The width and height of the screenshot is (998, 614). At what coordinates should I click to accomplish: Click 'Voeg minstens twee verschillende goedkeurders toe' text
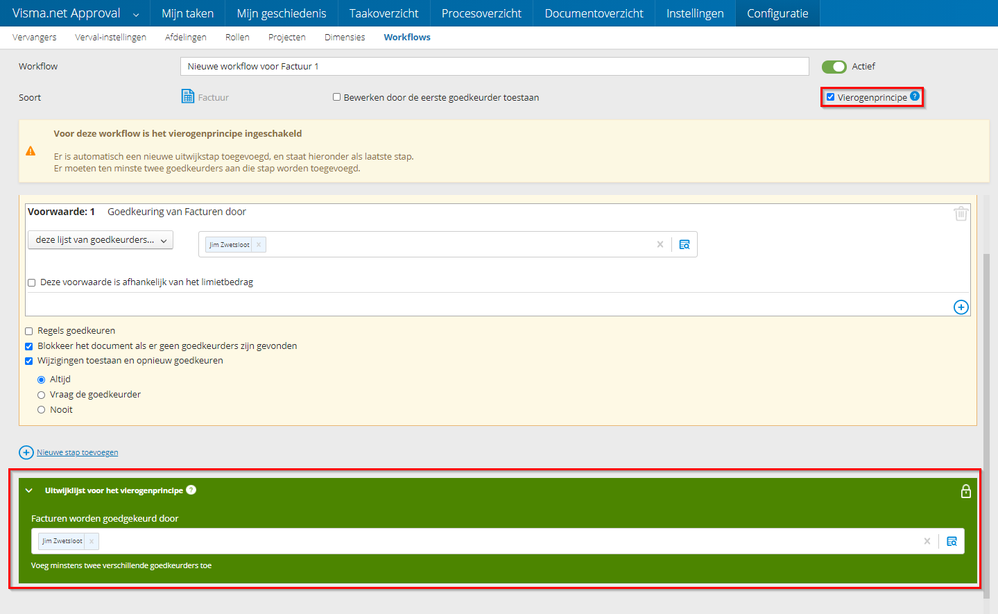pos(121,565)
